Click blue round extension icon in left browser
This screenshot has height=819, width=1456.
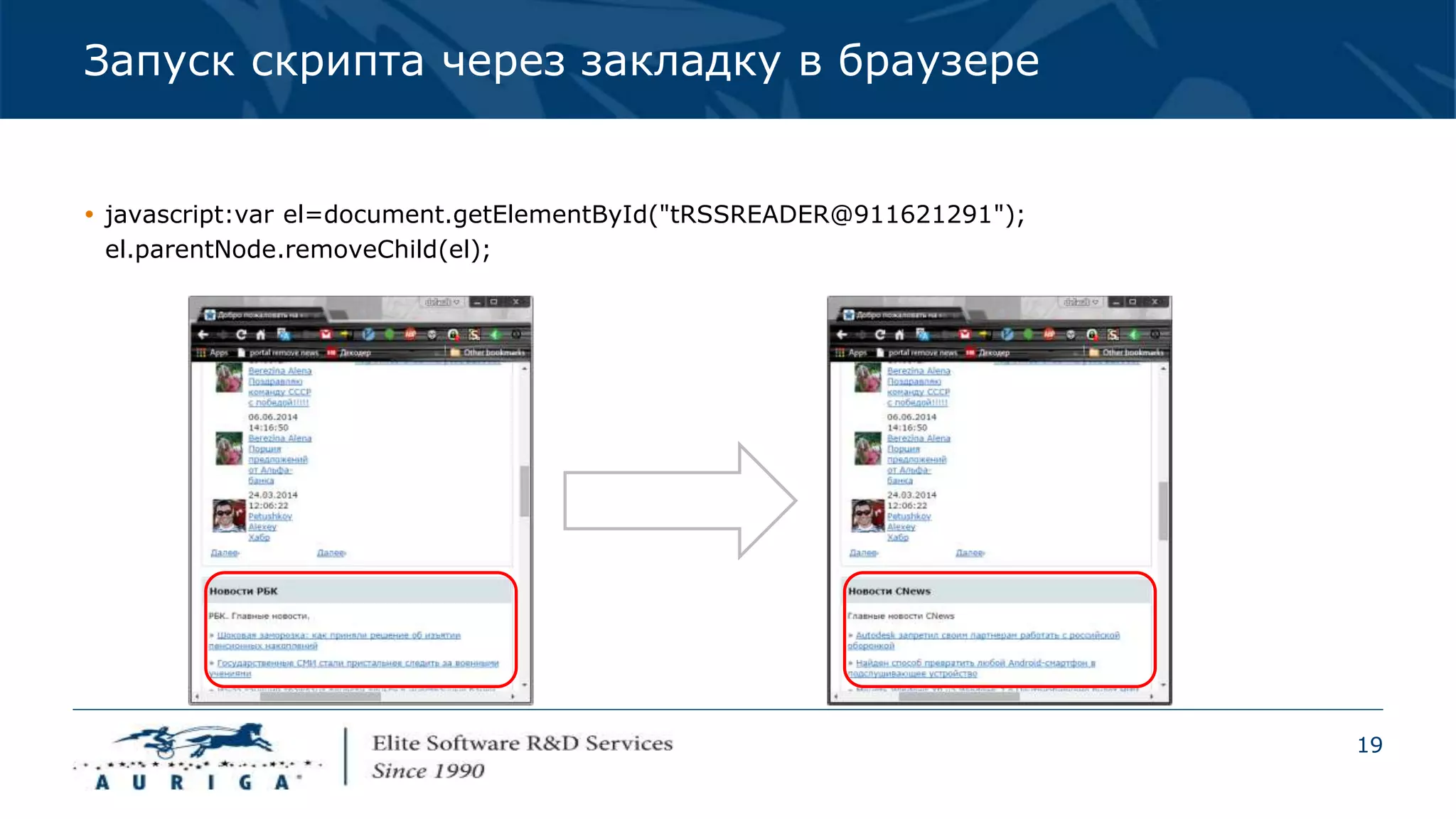(368, 334)
